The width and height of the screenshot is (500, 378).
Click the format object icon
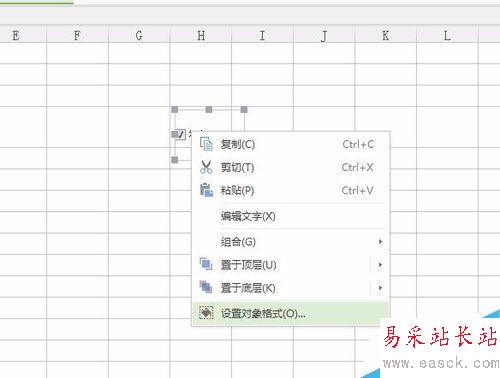pyautogui.click(x=206, y=313)
